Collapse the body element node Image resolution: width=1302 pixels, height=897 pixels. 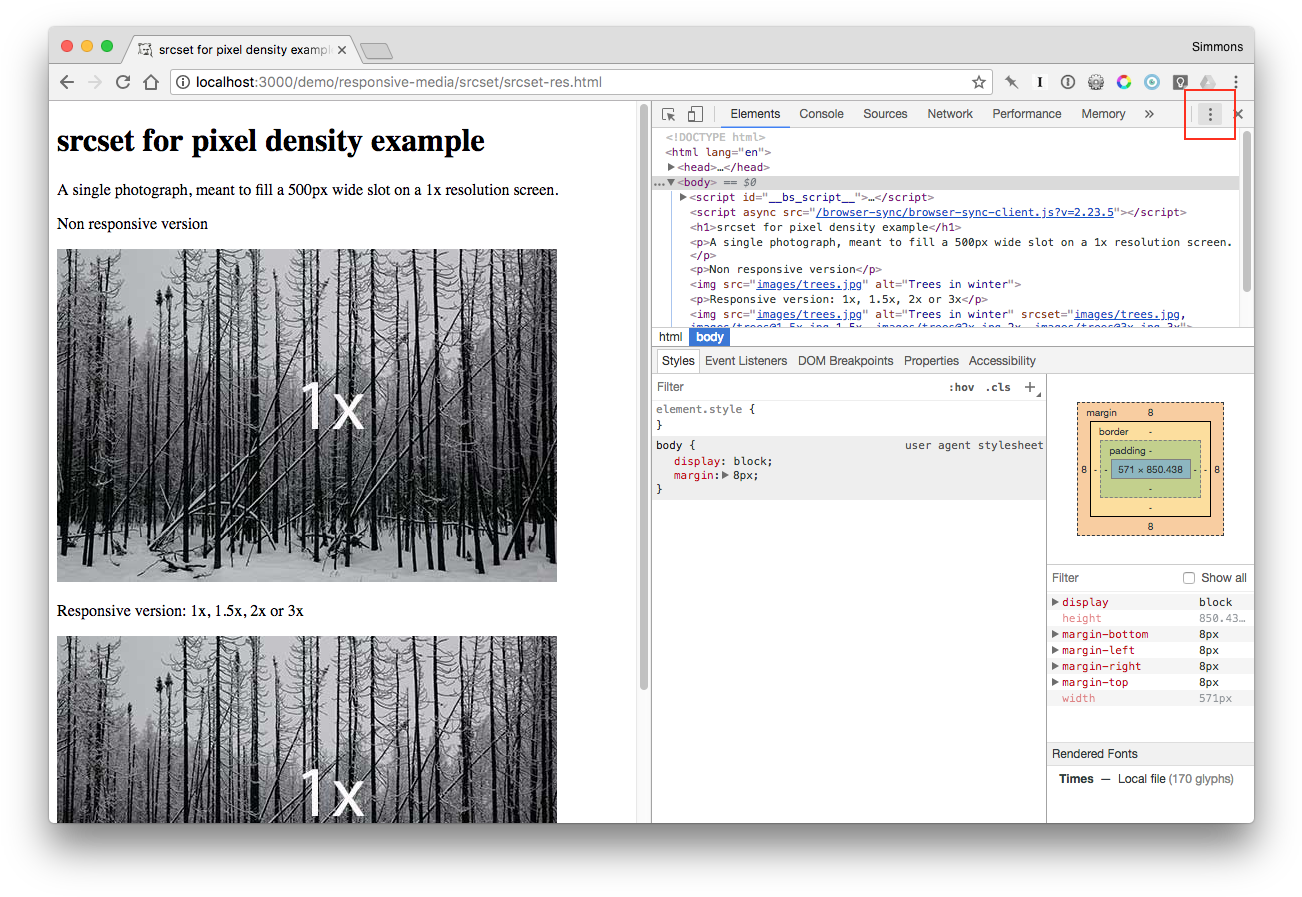[672, 182]
